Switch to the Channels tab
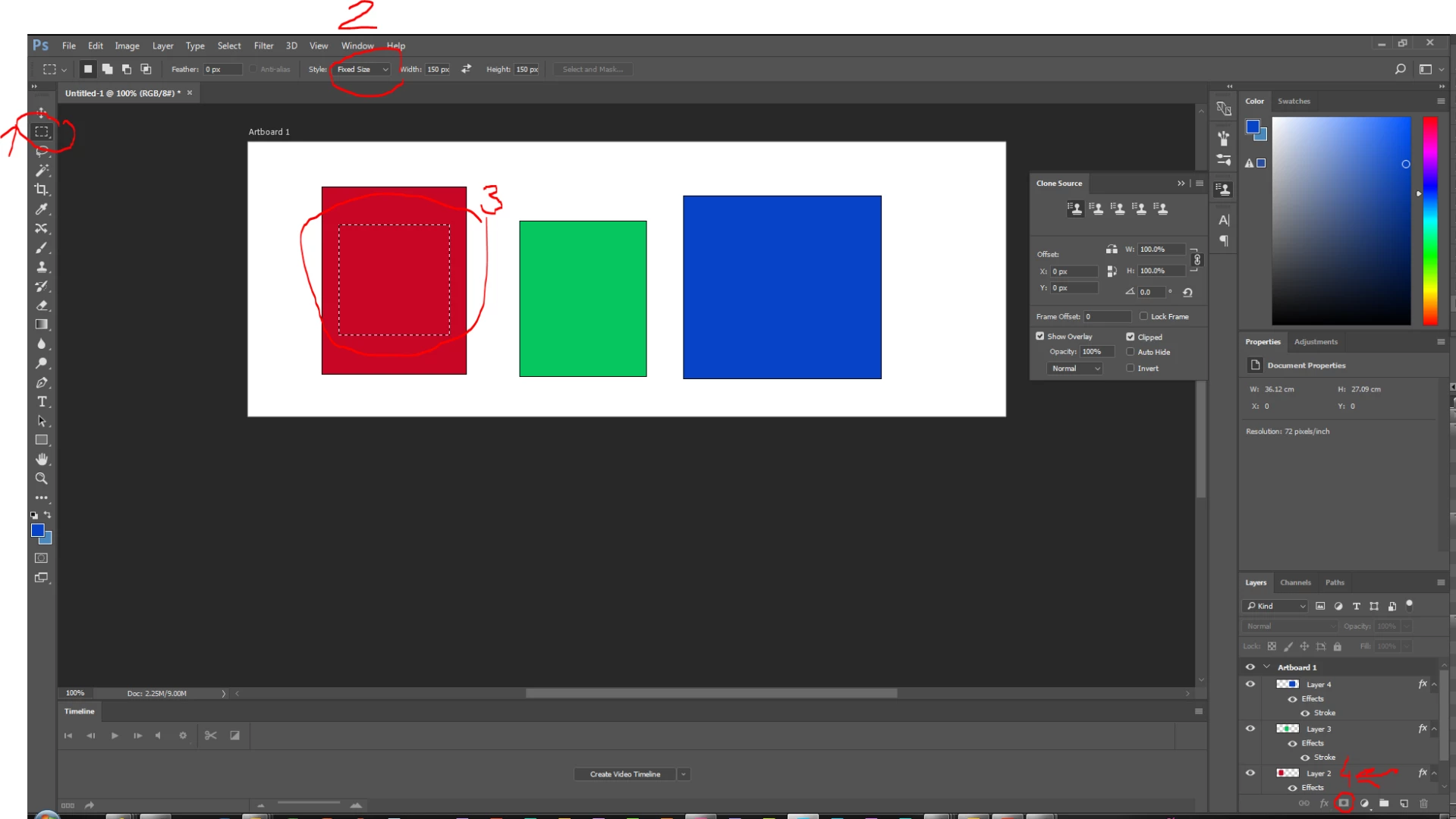1456x819 pixels. click(1295, 582)
